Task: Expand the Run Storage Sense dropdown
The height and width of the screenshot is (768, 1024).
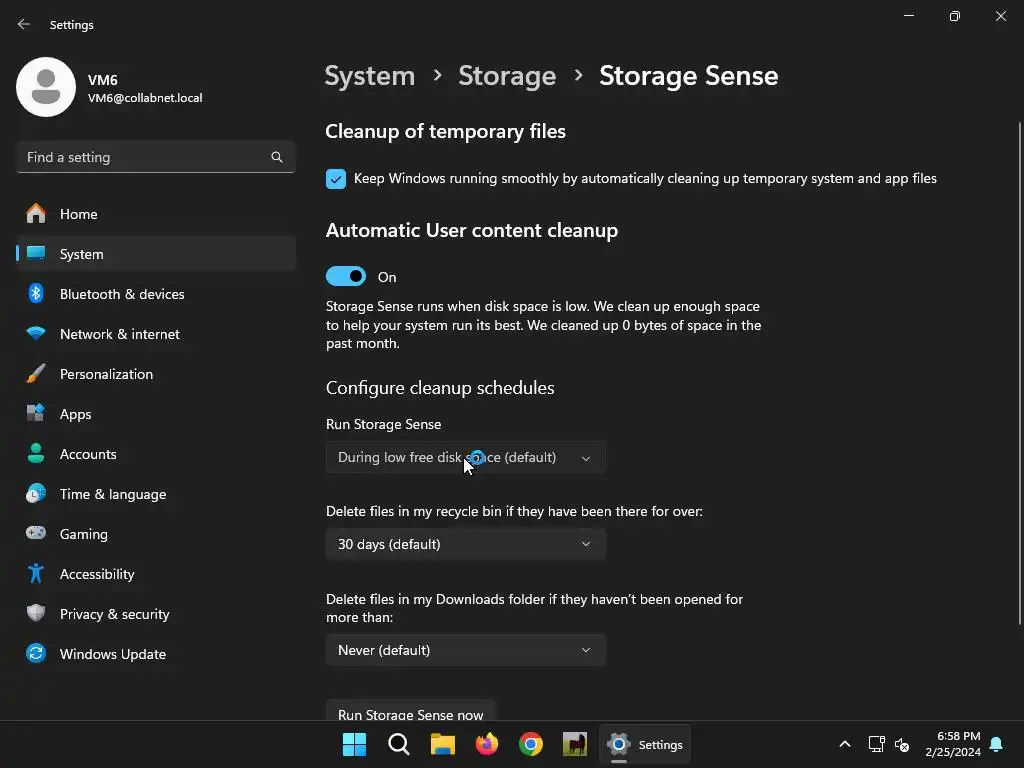Action: (465, 457)
